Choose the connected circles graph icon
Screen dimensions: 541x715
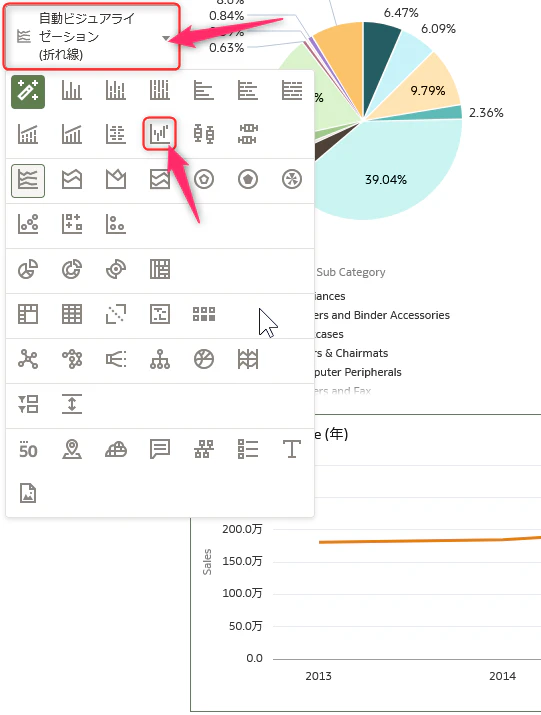coord(72,359)
